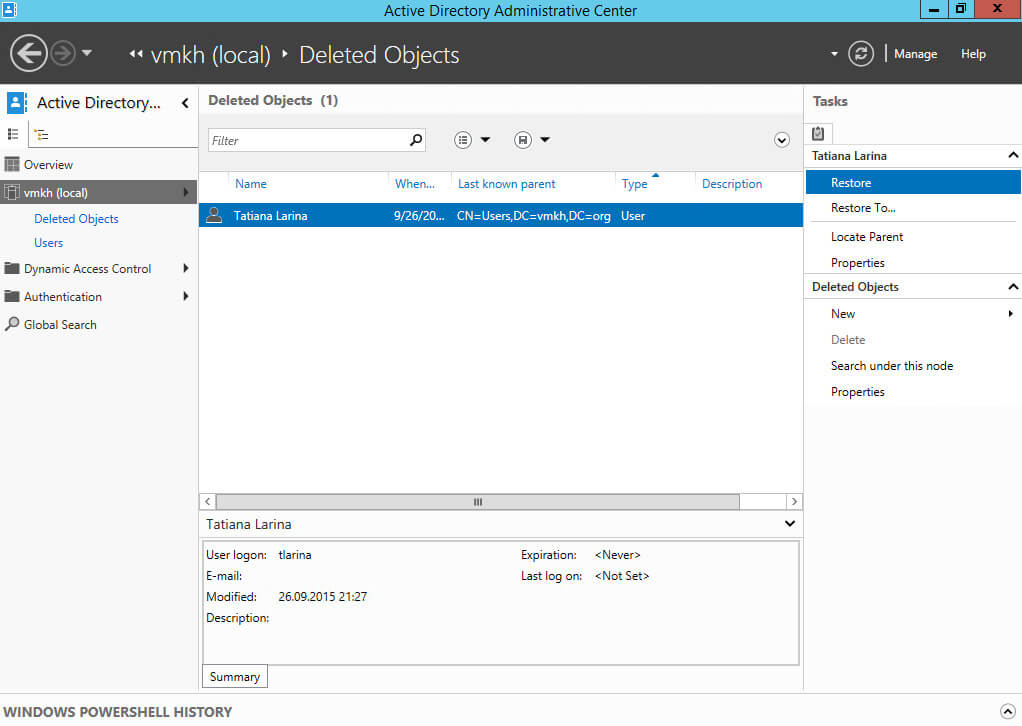This screenshot has width=1022, height=726.
Task: Click the vmkh (local) breadcrumb
Action: click(x=211, y=55)
